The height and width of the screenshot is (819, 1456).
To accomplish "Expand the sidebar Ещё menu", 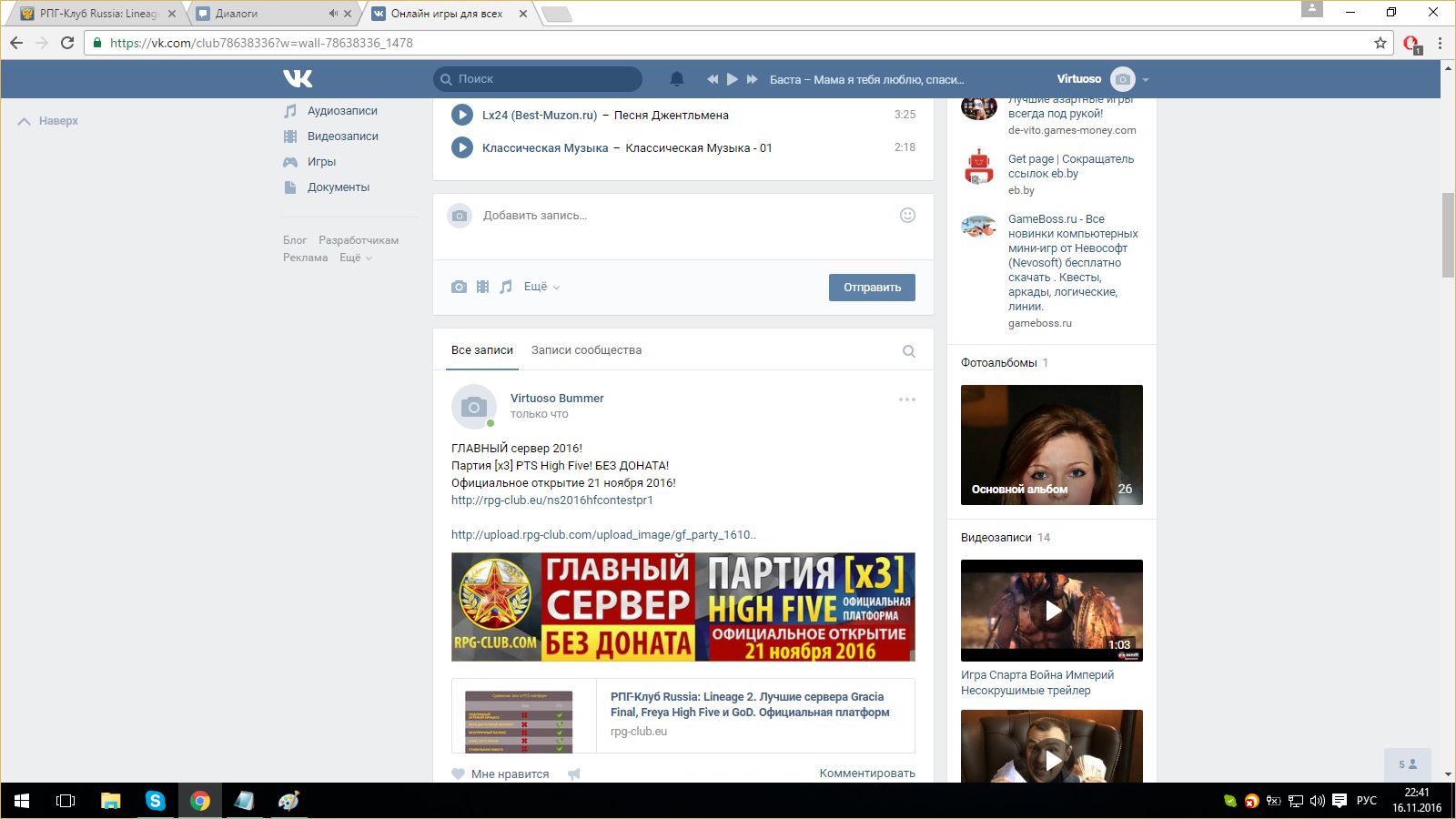I will coord(356,258).
